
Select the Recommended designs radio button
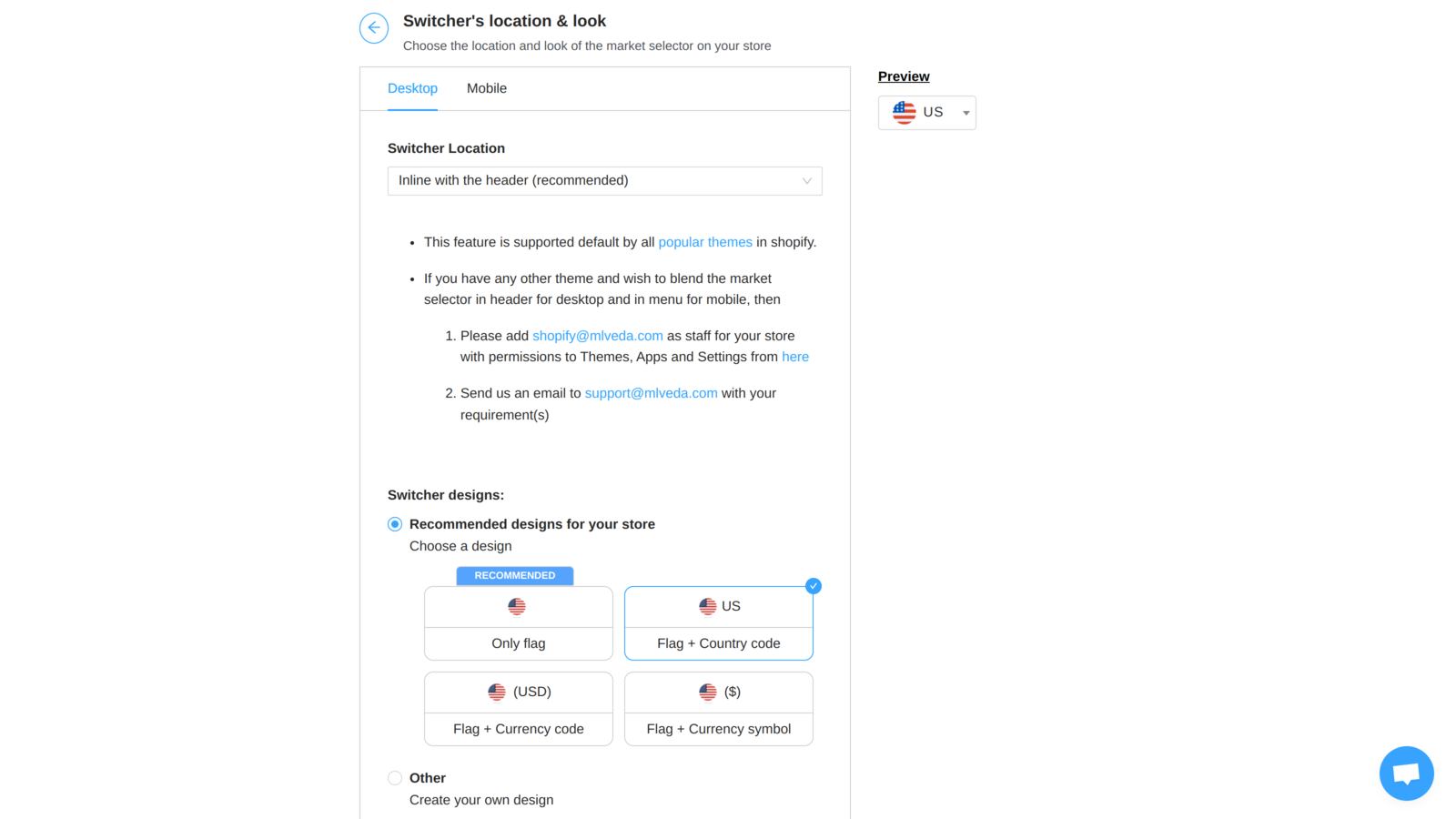pos(395,524)
